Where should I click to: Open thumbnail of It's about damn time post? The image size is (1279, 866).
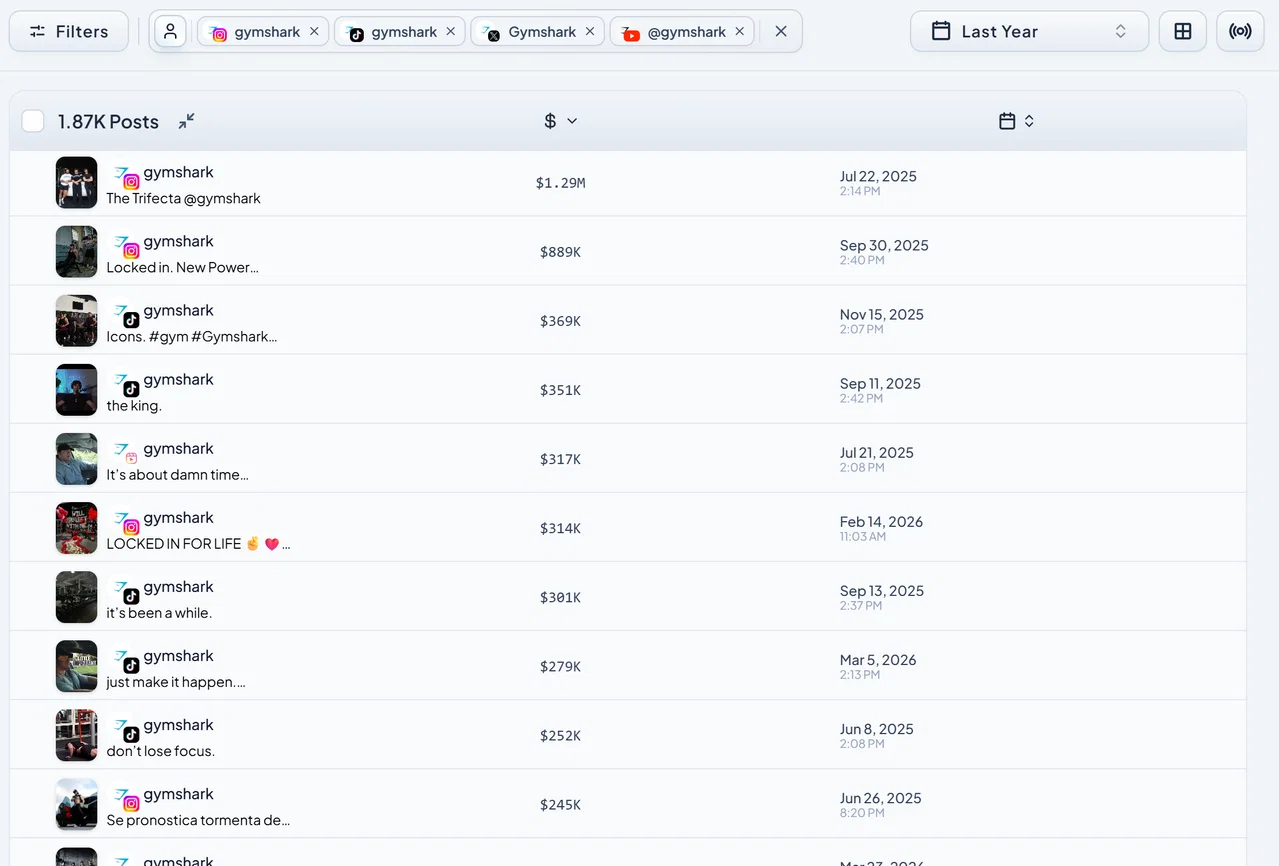pos(76,459)
